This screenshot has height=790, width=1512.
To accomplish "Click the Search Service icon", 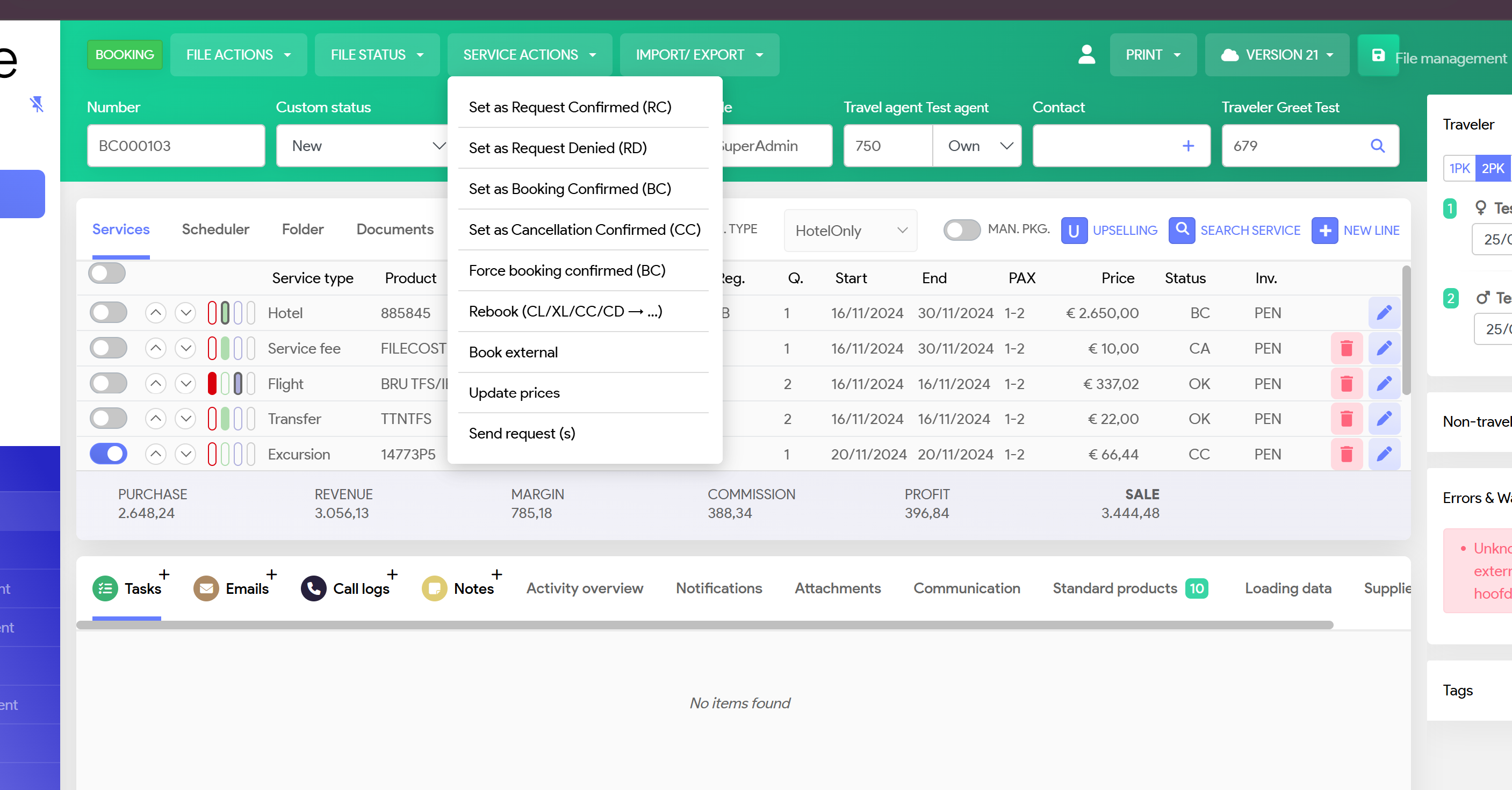I will (1182, 230).
